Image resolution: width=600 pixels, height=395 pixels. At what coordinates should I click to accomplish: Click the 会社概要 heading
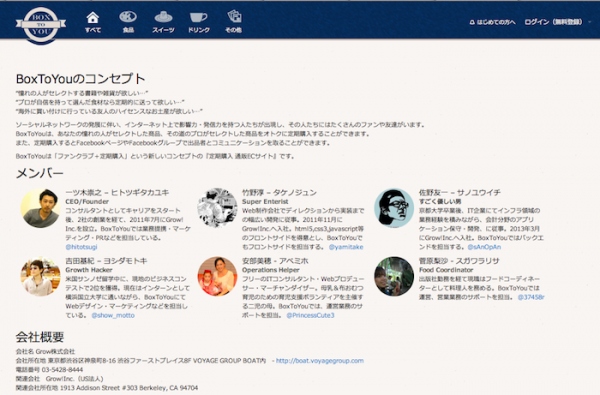click(40, 337)
